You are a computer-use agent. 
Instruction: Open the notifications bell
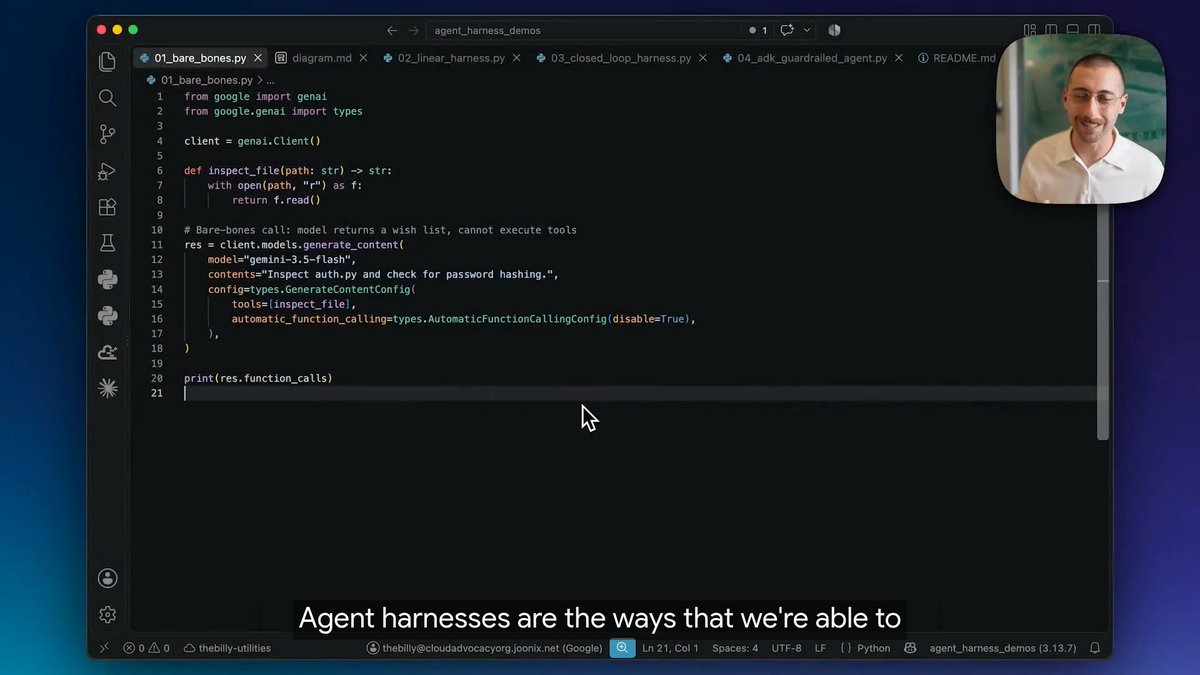1095,648
